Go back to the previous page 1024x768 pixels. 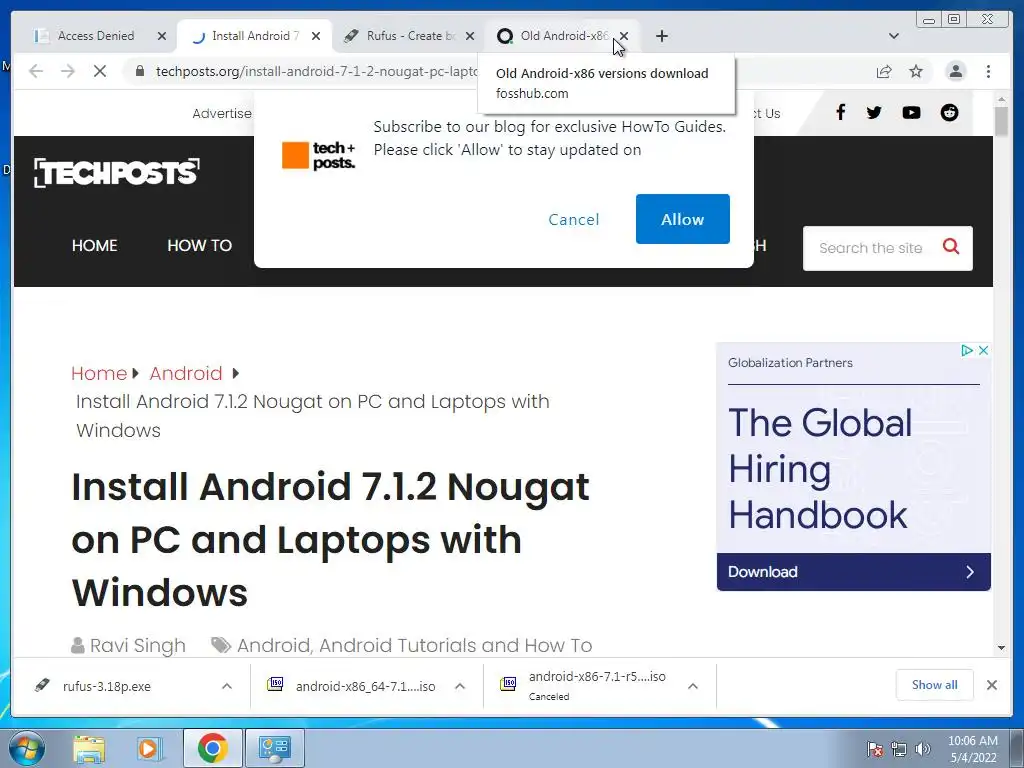(x=36, y=71)
